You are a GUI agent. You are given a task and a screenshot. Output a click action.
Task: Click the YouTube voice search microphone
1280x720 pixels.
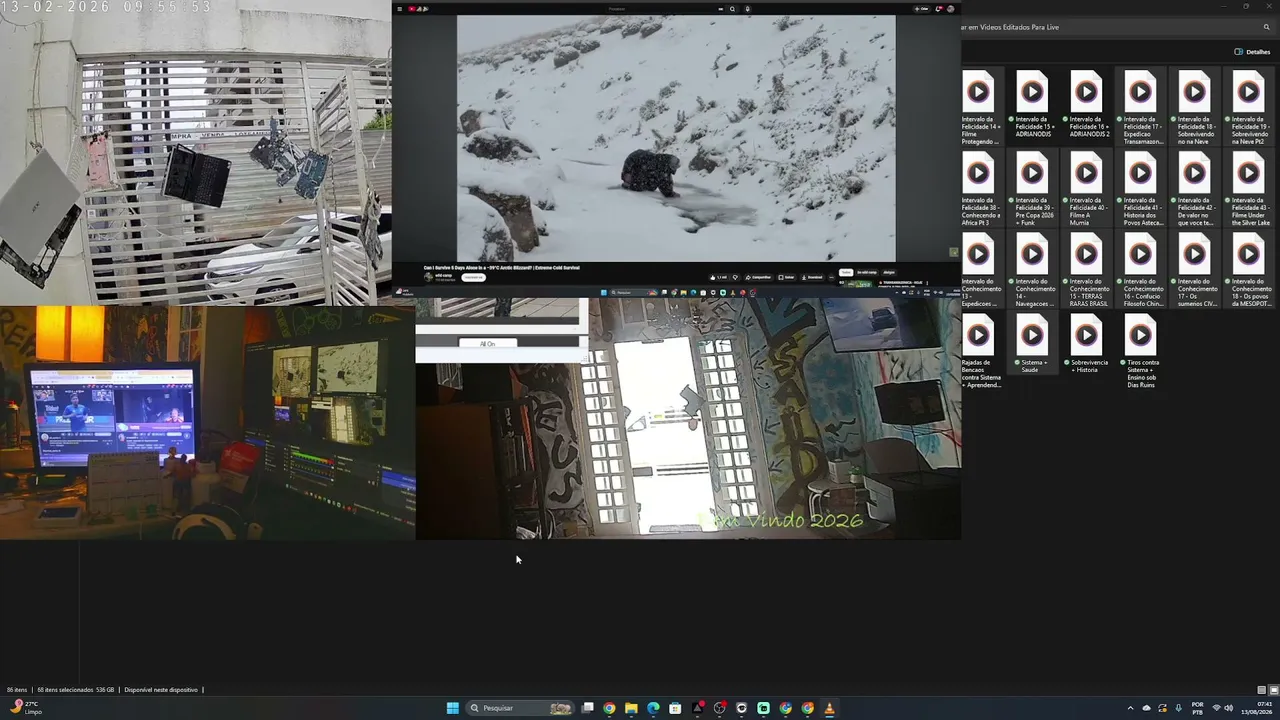[x=747, y=9]
